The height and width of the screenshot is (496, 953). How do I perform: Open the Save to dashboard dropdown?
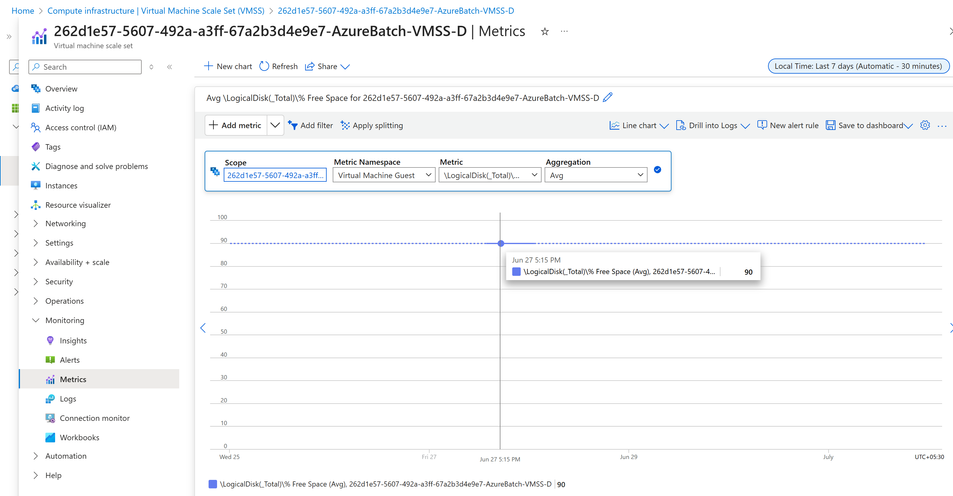[x=869, y=126]
